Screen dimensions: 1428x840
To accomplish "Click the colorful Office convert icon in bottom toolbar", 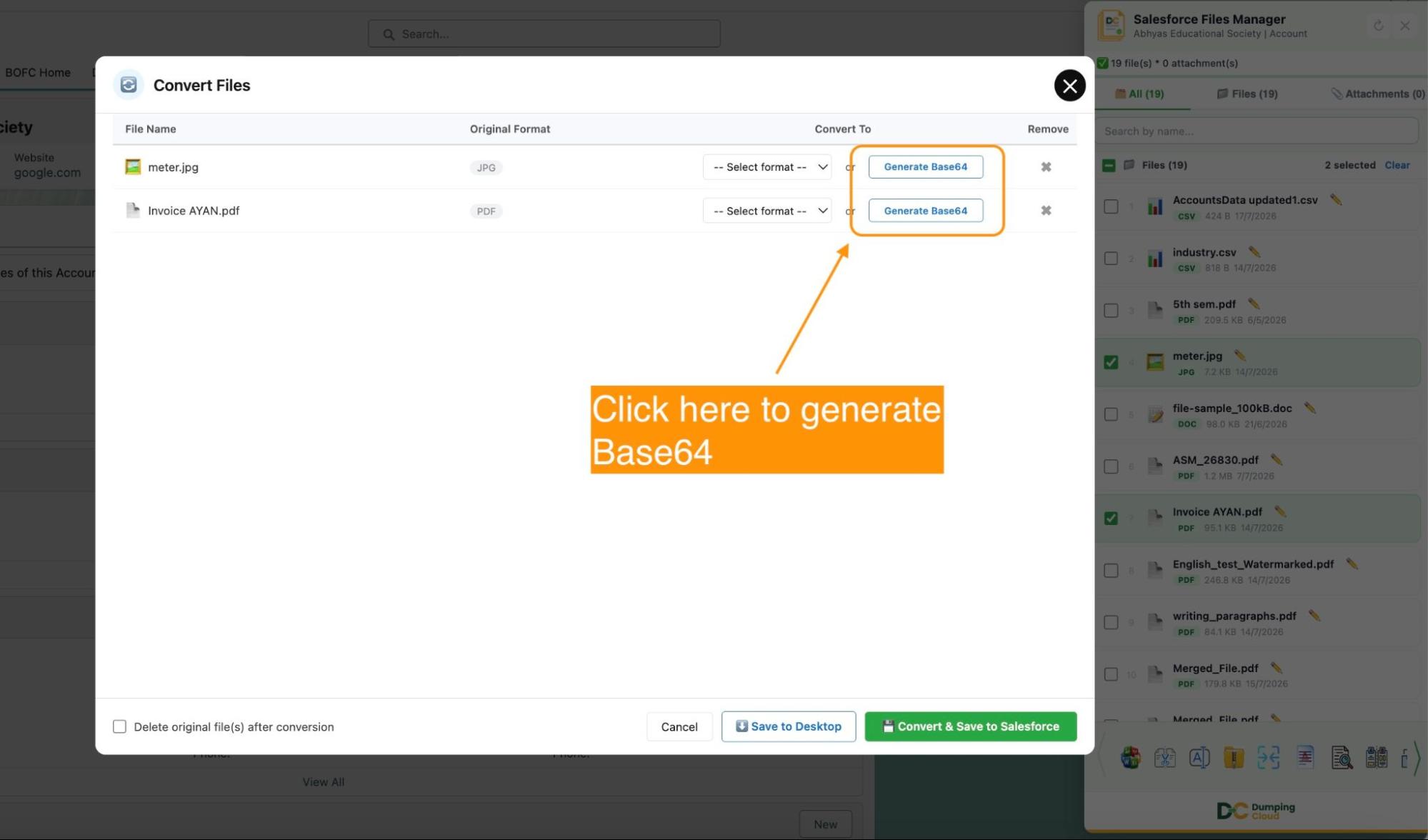I will tap(1130, 757).
